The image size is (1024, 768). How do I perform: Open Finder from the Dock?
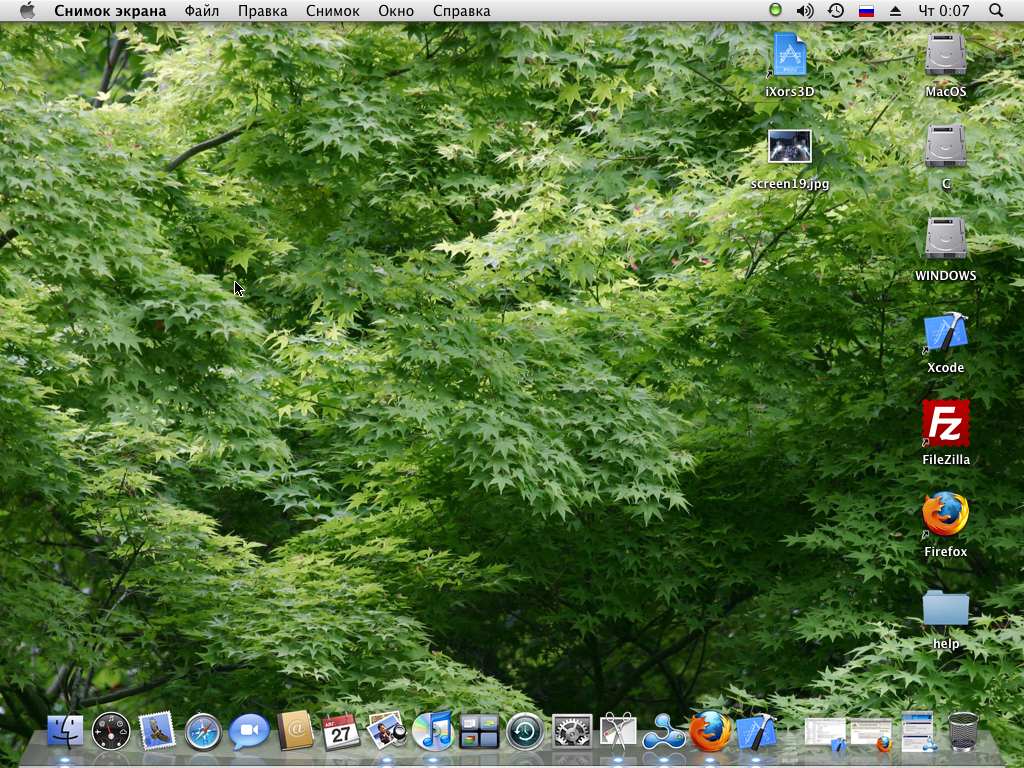coord(65,732)
